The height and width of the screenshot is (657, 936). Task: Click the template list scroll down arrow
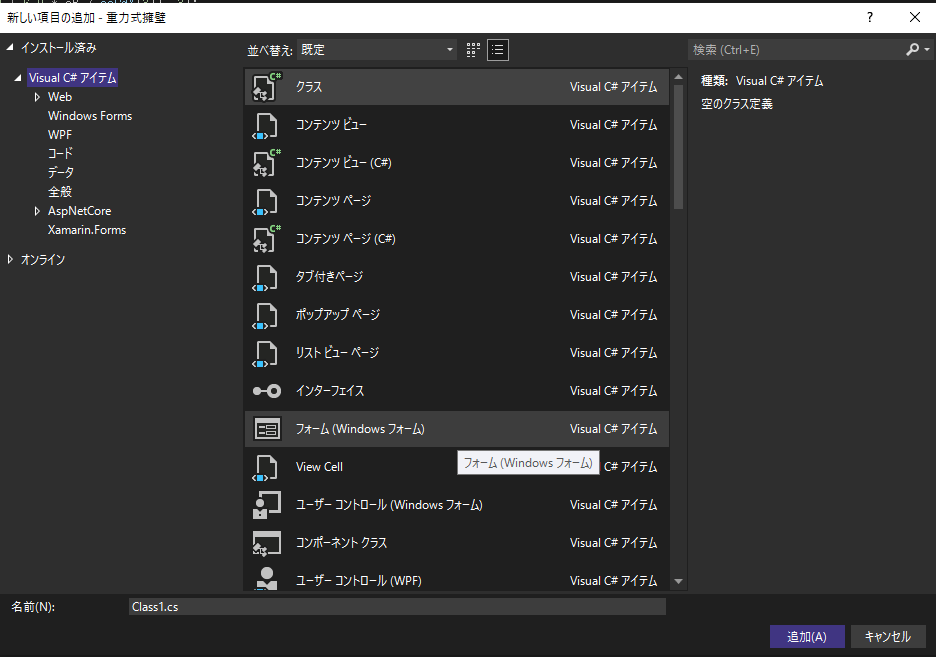(678, 581)
